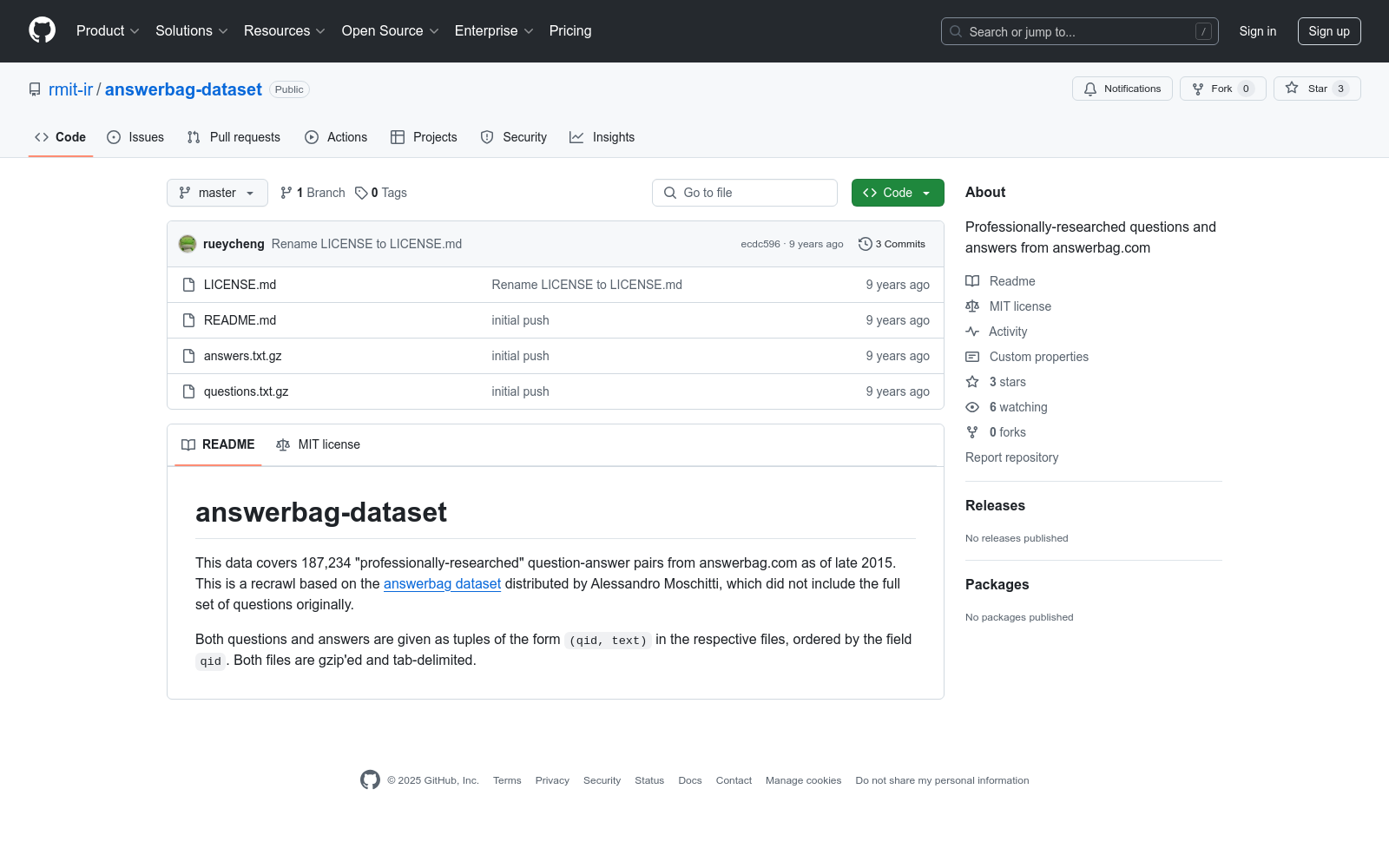Image resolution: width=1389 pixels, height=868 pixels.
Task: Click the Sign up button
Action: [x=1329, y=31]
